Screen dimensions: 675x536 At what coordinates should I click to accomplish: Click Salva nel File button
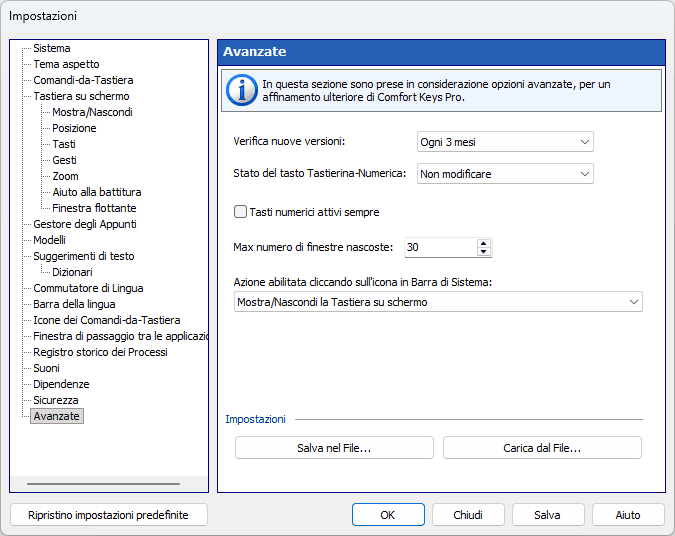(334, 448)
